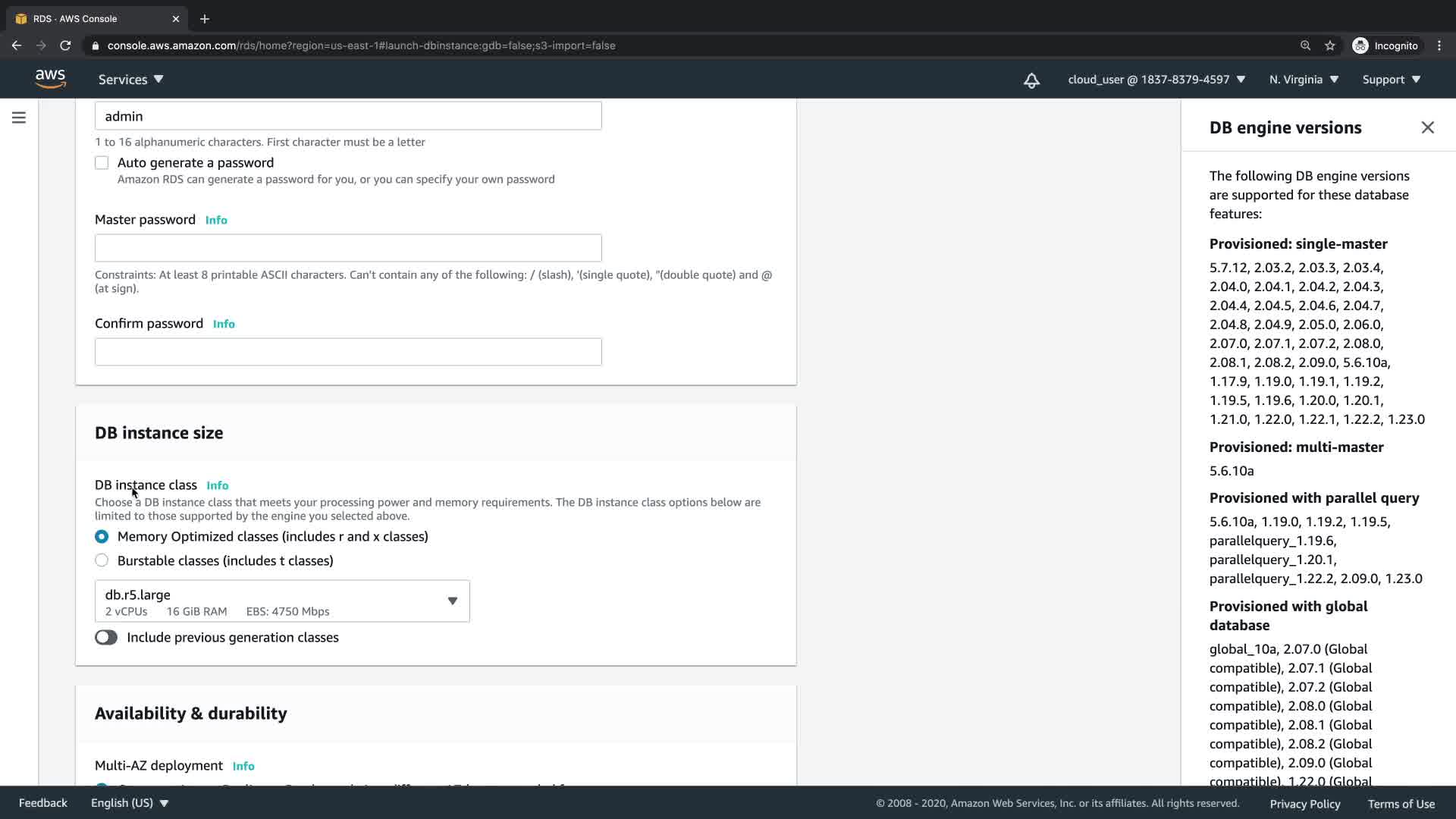Reload the page with browser refresh icon
The height and width of the screenshot is (819, 1456).
tap(65, 45)
